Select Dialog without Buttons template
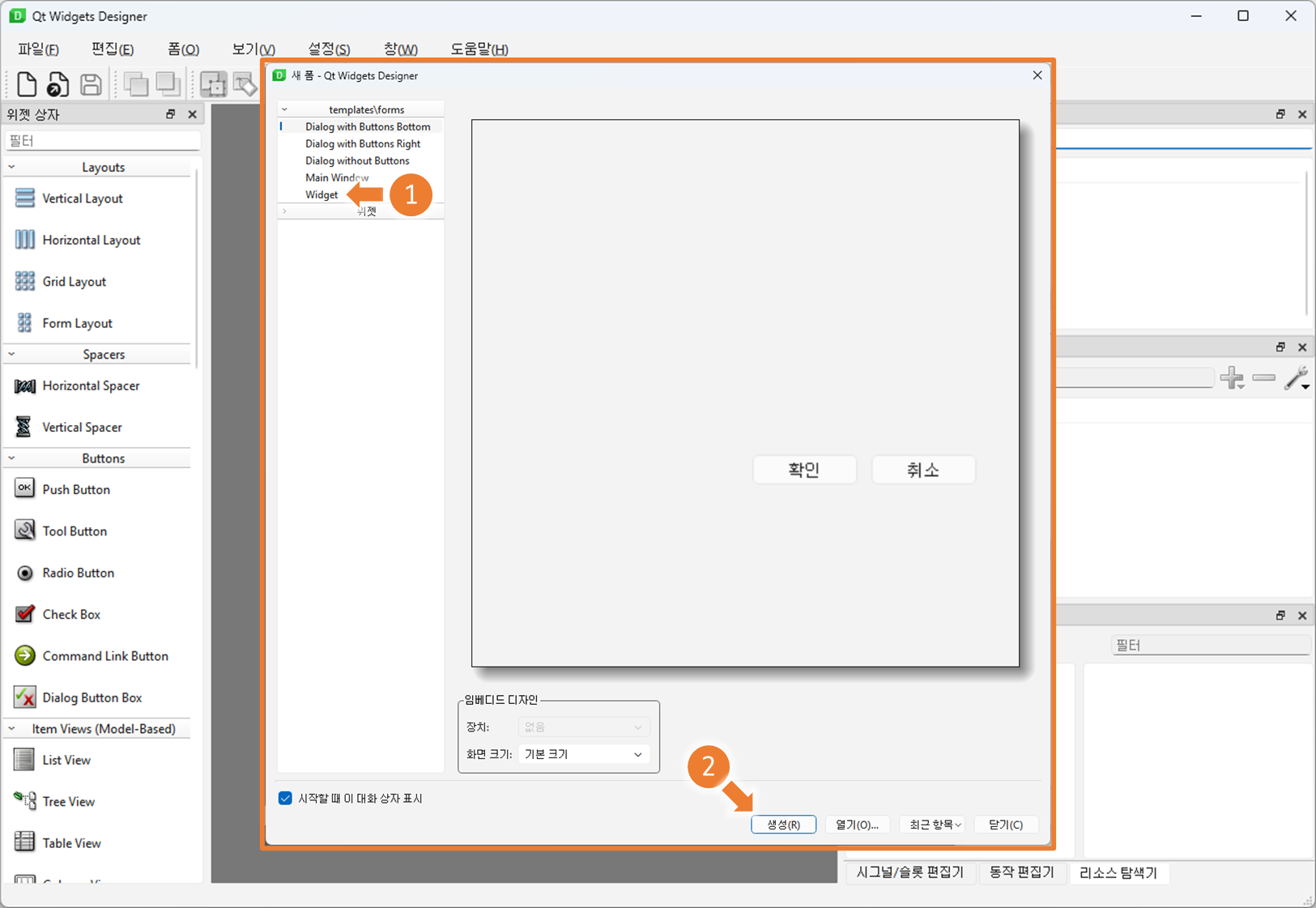The width and height of the screenshot is (1316, 908). pos(357,160)
